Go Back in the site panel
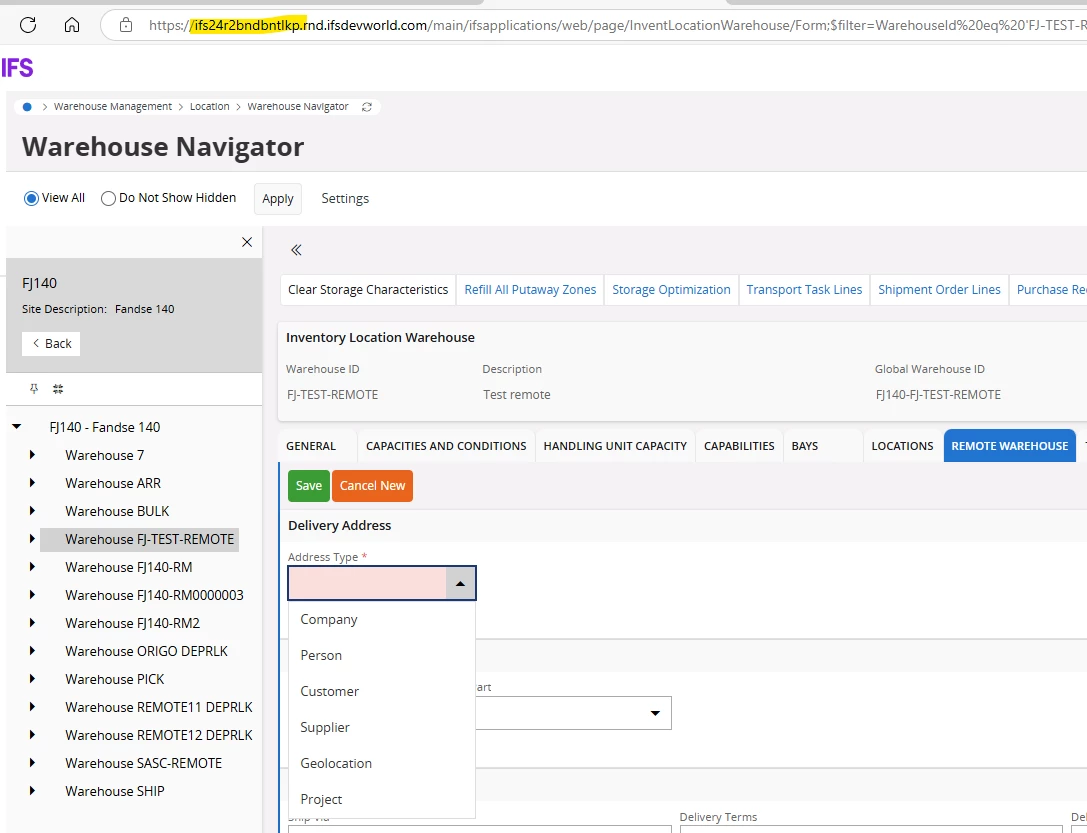1087x833 pixels. pyautogui.click(x=51, y=344)
